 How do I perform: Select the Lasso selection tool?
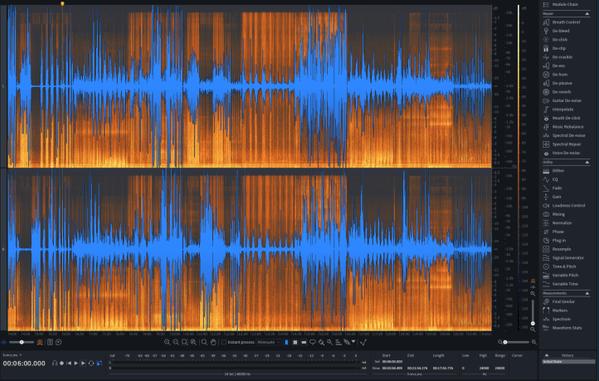pos(312,342)
